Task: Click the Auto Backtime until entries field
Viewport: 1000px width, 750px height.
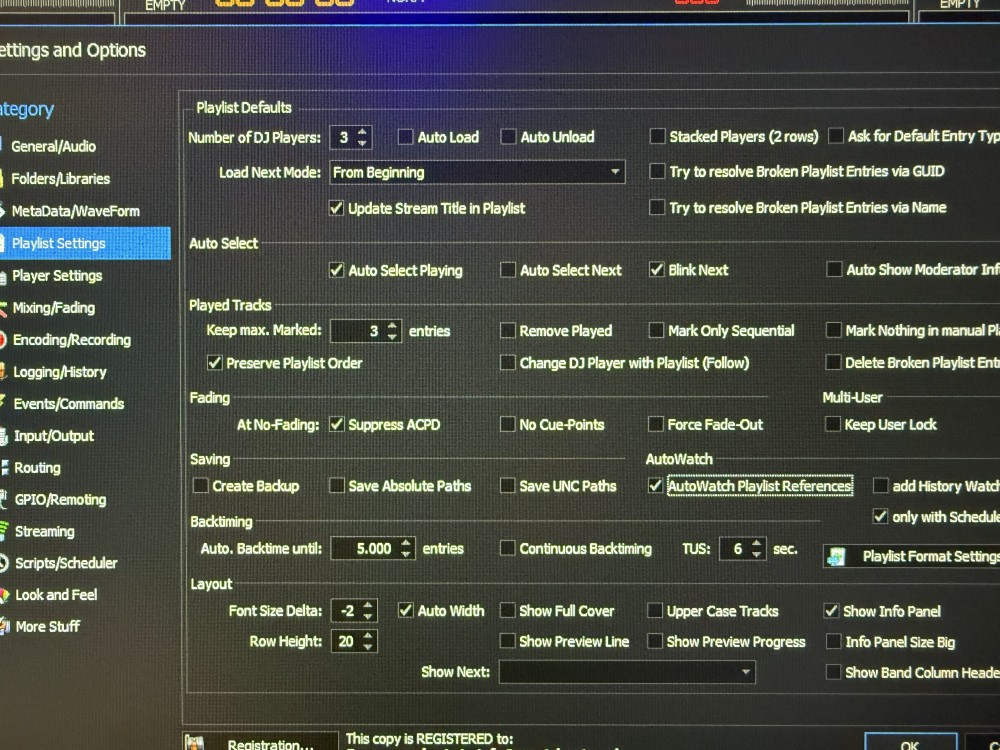Action: tap(365, 548)
